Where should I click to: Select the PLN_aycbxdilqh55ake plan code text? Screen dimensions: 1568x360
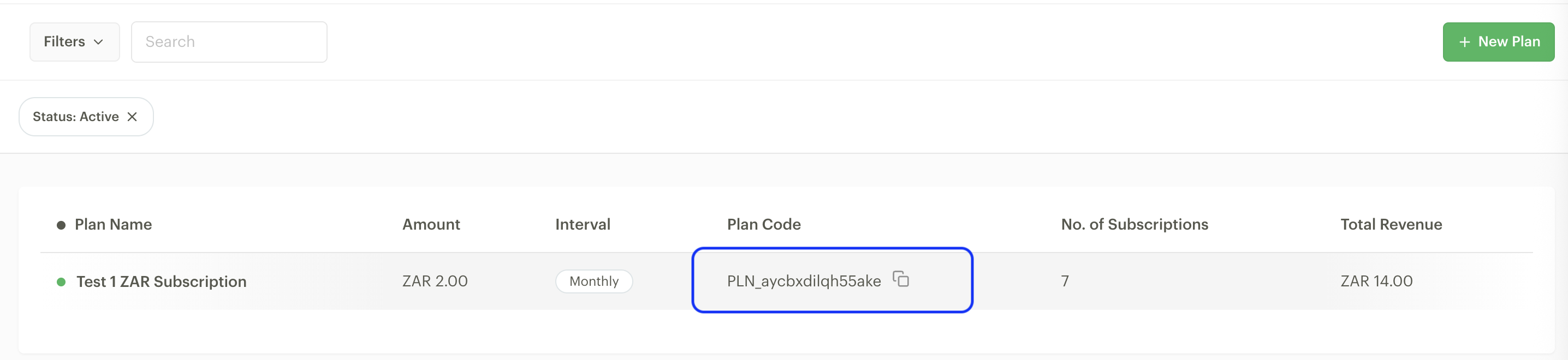804,281
